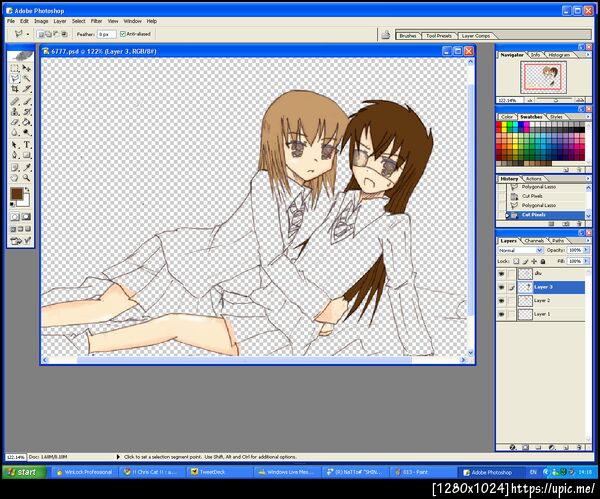Hide Layer 1 using its eye icon
Image resolution: width=600 pixels, height=499 pixels.
[x=501, y=314]
